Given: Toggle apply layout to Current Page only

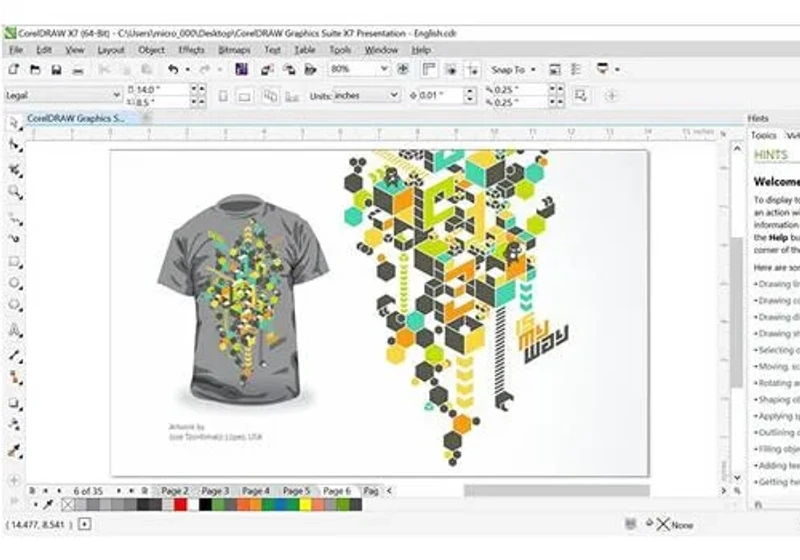Looking at the screenshot, I should click(292, 96).
